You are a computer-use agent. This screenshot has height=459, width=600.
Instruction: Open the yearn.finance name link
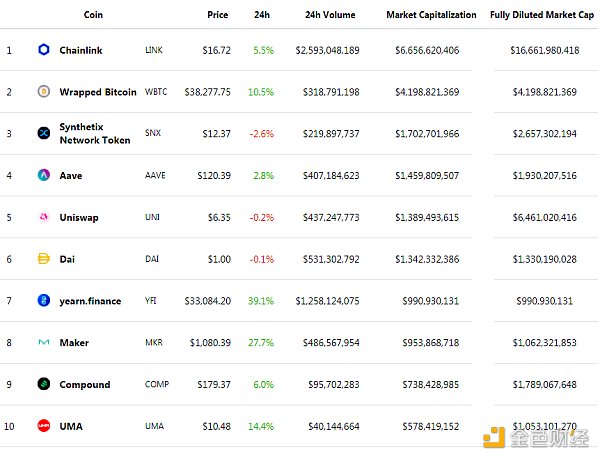(x=91, y=301)
